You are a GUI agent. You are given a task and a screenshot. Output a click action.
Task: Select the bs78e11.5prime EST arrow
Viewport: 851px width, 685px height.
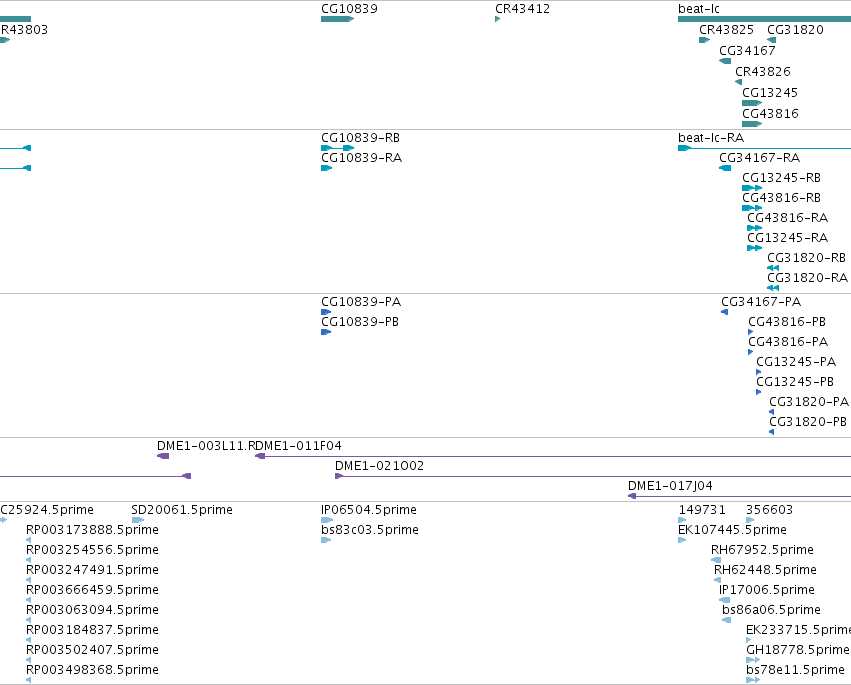753,680
